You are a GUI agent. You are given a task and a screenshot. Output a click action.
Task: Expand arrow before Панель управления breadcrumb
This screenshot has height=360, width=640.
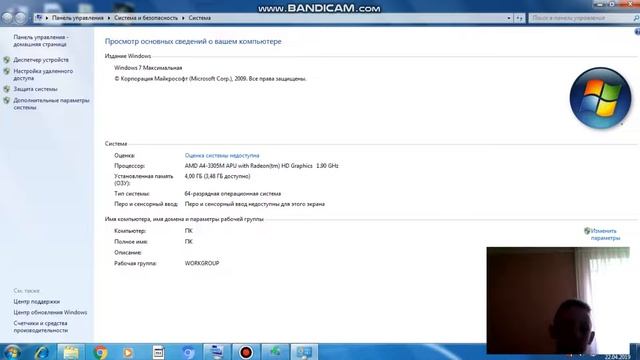tap(47, 18)
